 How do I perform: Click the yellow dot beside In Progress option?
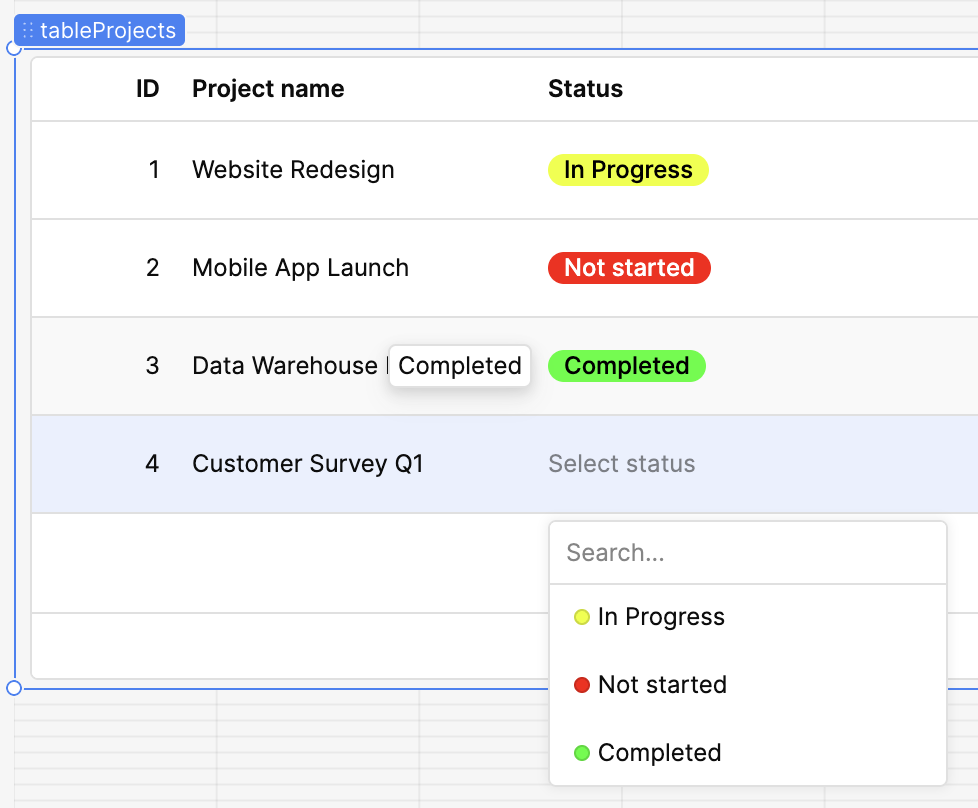[x=581, y=617]
